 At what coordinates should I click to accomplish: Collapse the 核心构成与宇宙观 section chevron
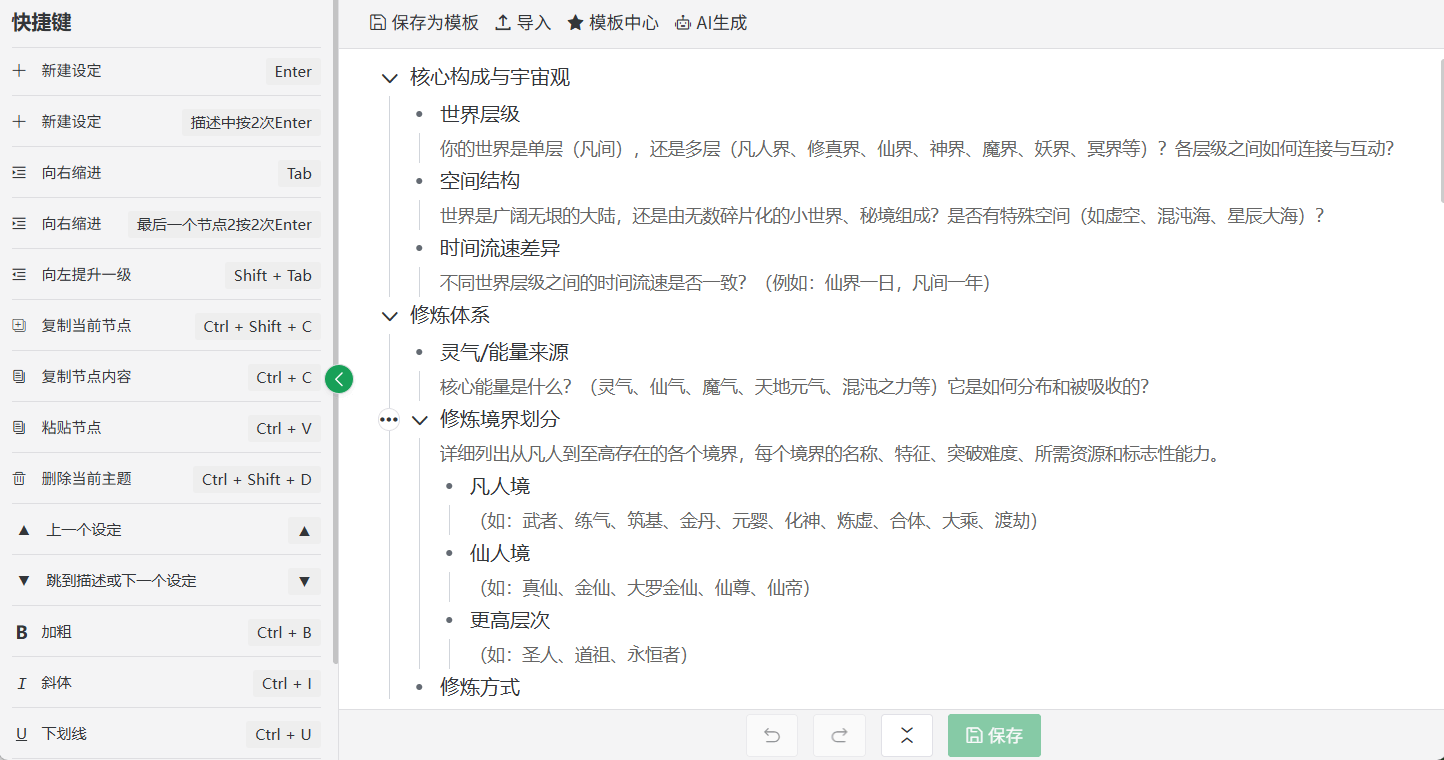point(389,77)
